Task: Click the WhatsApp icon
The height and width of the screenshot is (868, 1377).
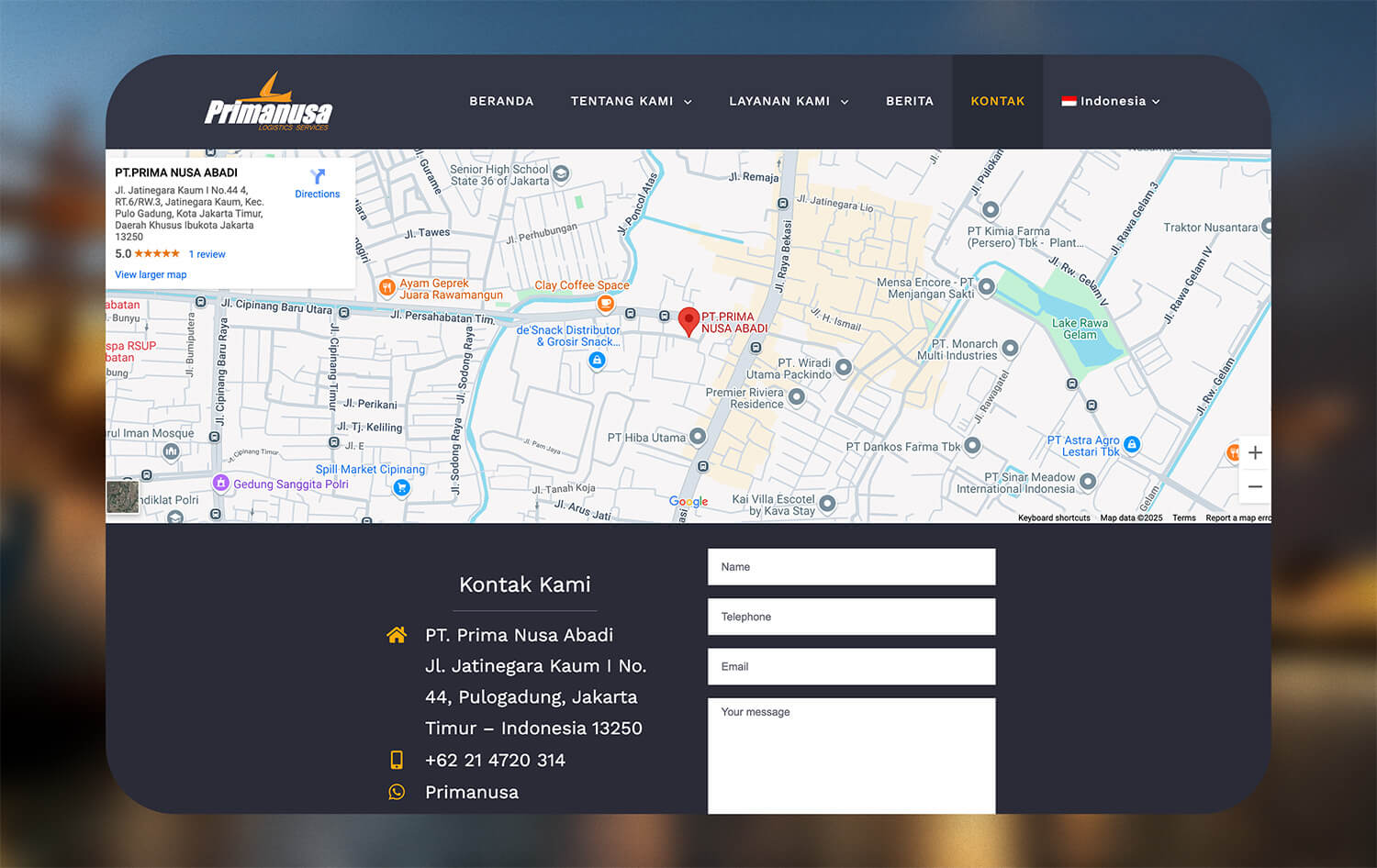Action: 397,792
